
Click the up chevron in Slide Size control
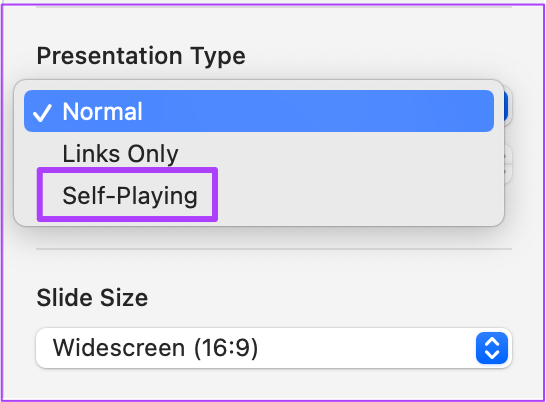click(x=492, y=342)
